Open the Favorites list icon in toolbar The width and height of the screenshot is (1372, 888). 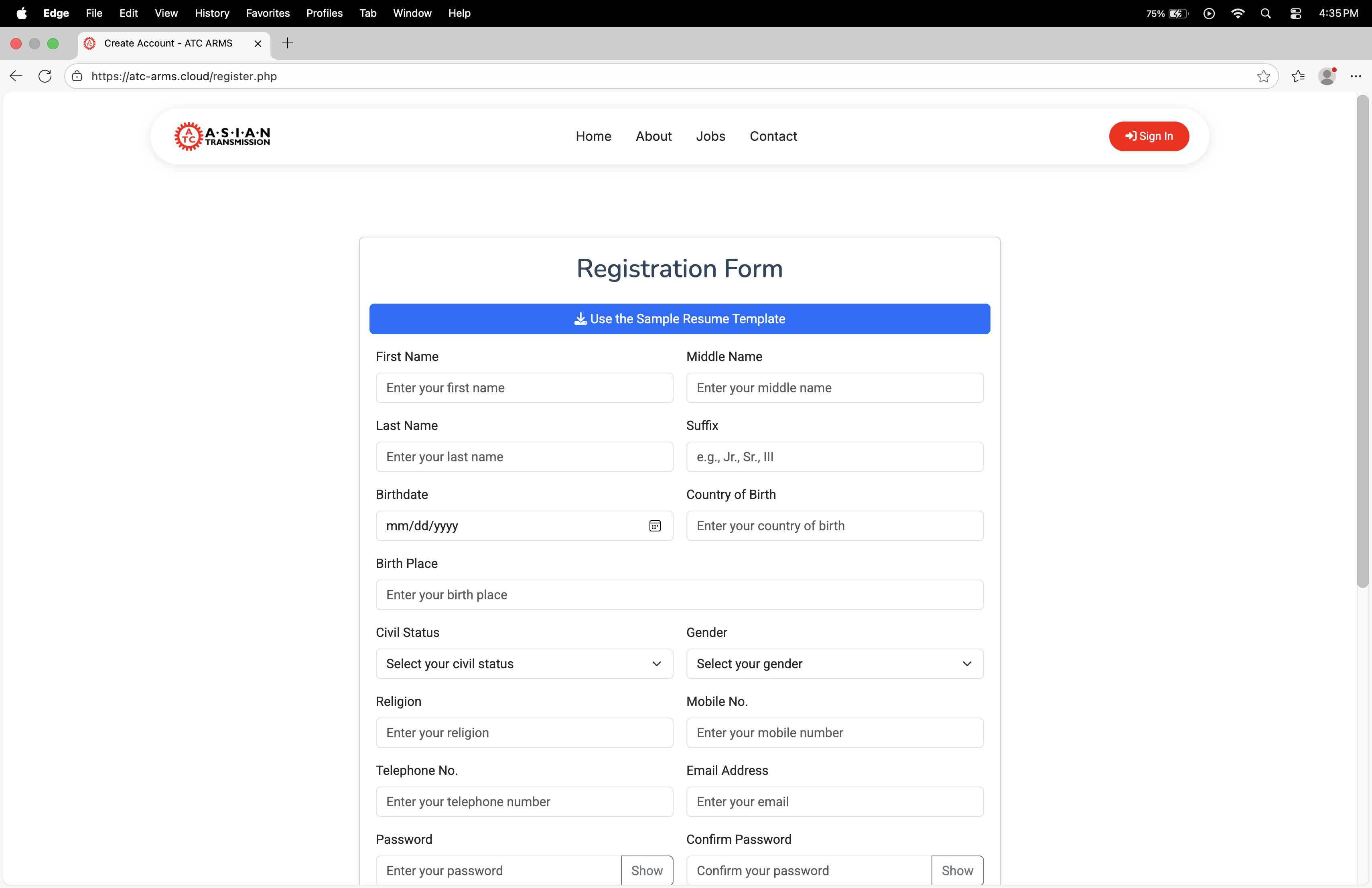click(1298, 76)
